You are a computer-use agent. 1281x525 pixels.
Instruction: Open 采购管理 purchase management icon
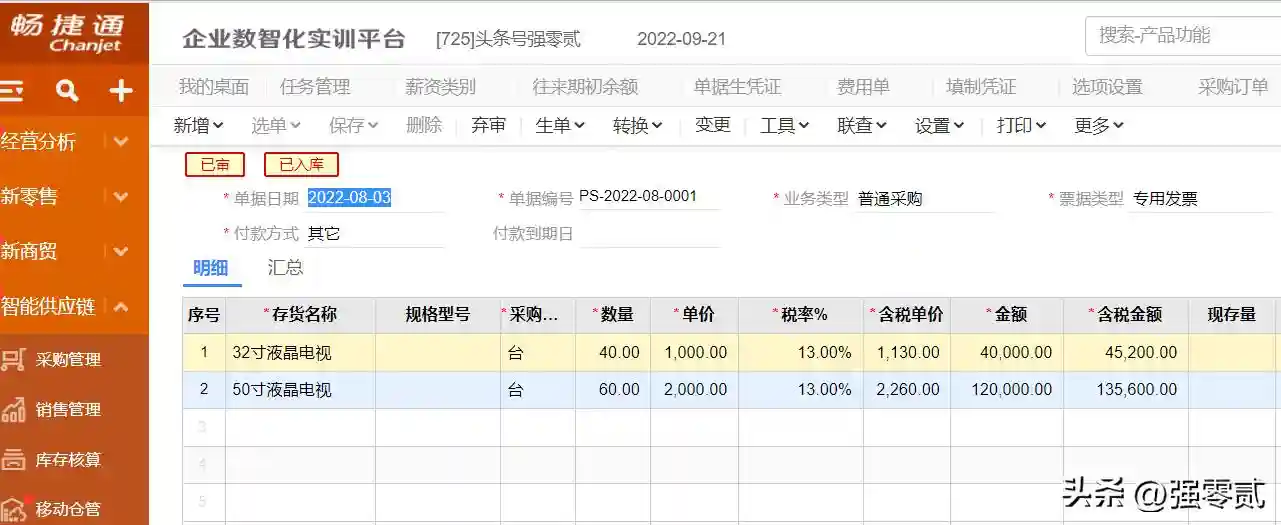14,360
